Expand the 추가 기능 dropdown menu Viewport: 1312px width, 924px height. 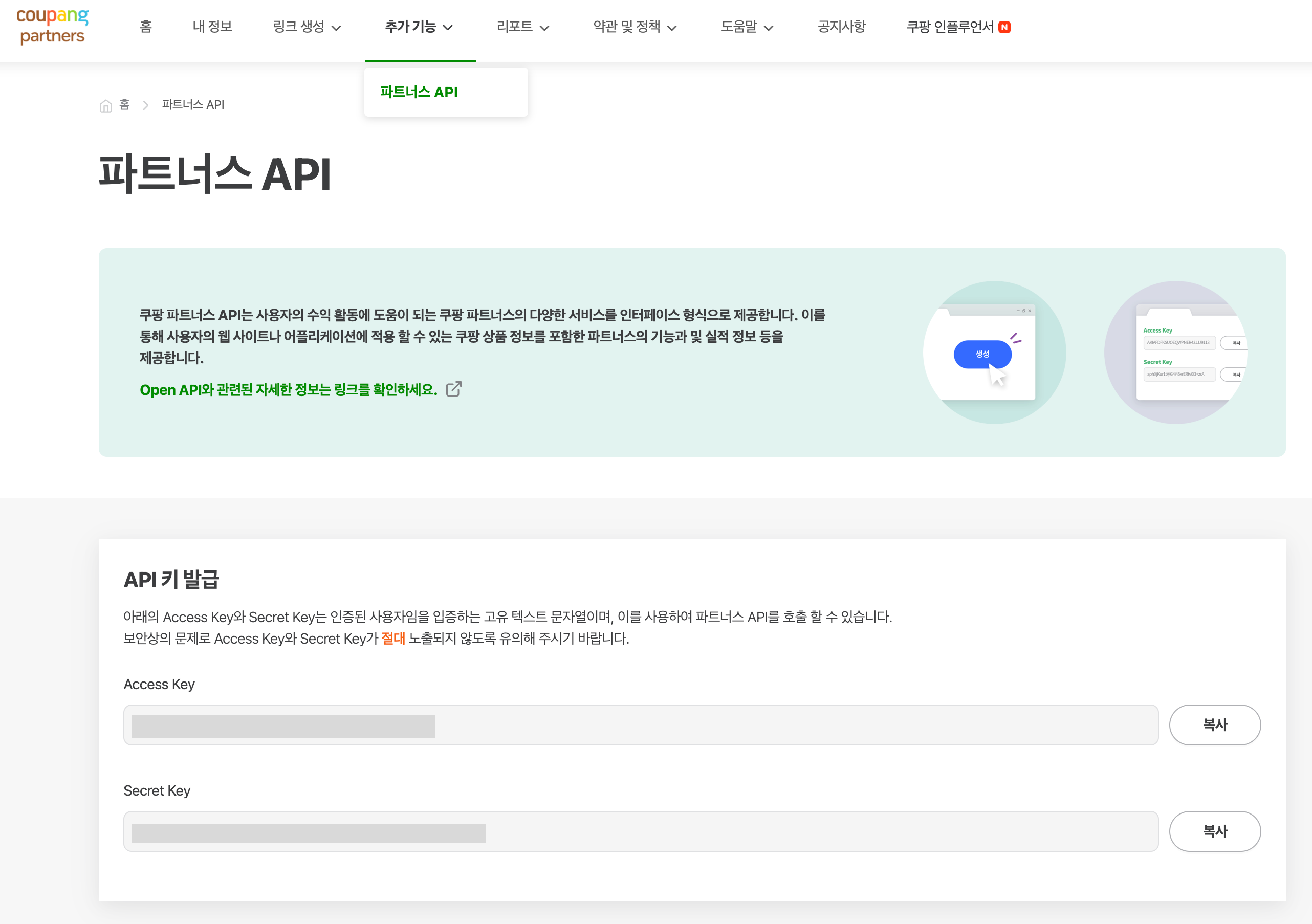(419, 26)
